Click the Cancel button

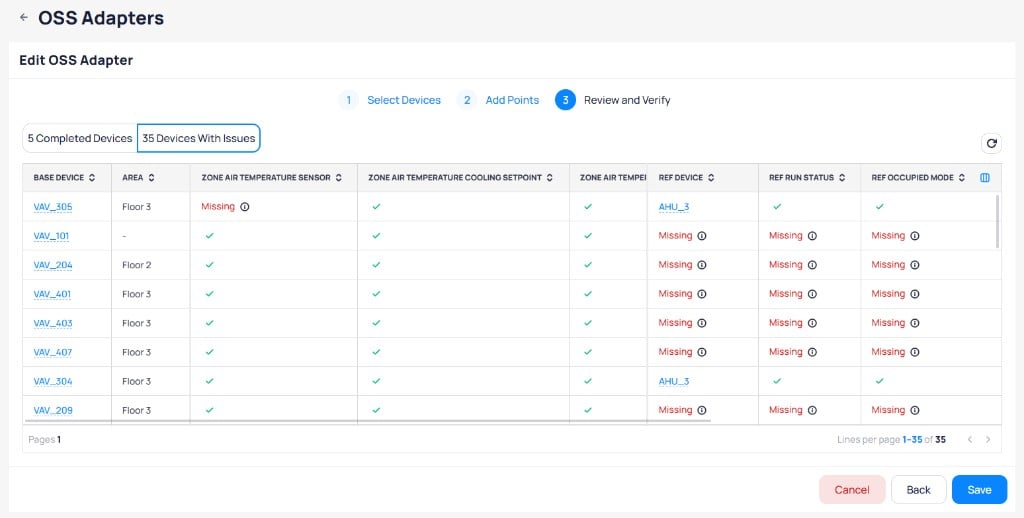point(852,490)
